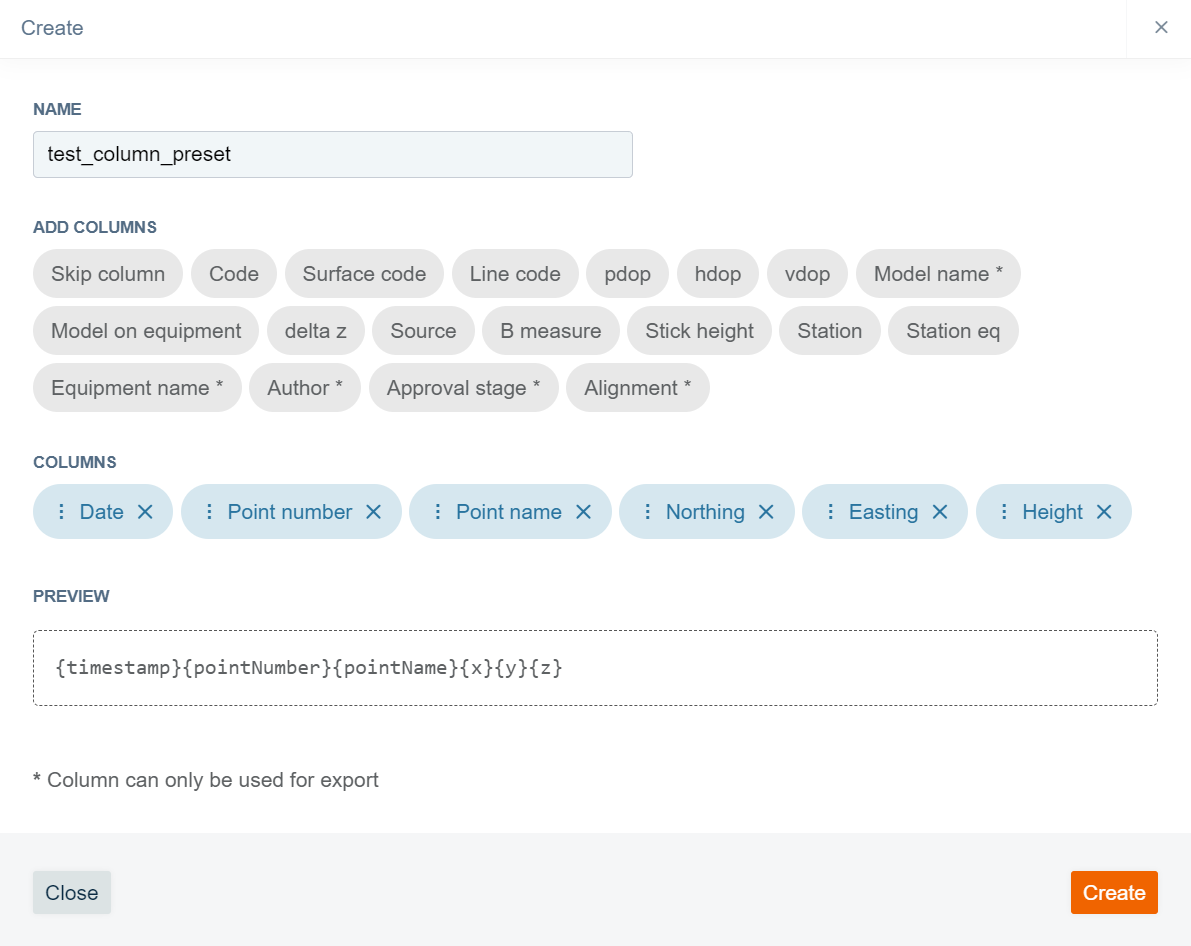Select the Height chip label
The width and height of the screenshot is (1191, 946).
[1053, 512]
